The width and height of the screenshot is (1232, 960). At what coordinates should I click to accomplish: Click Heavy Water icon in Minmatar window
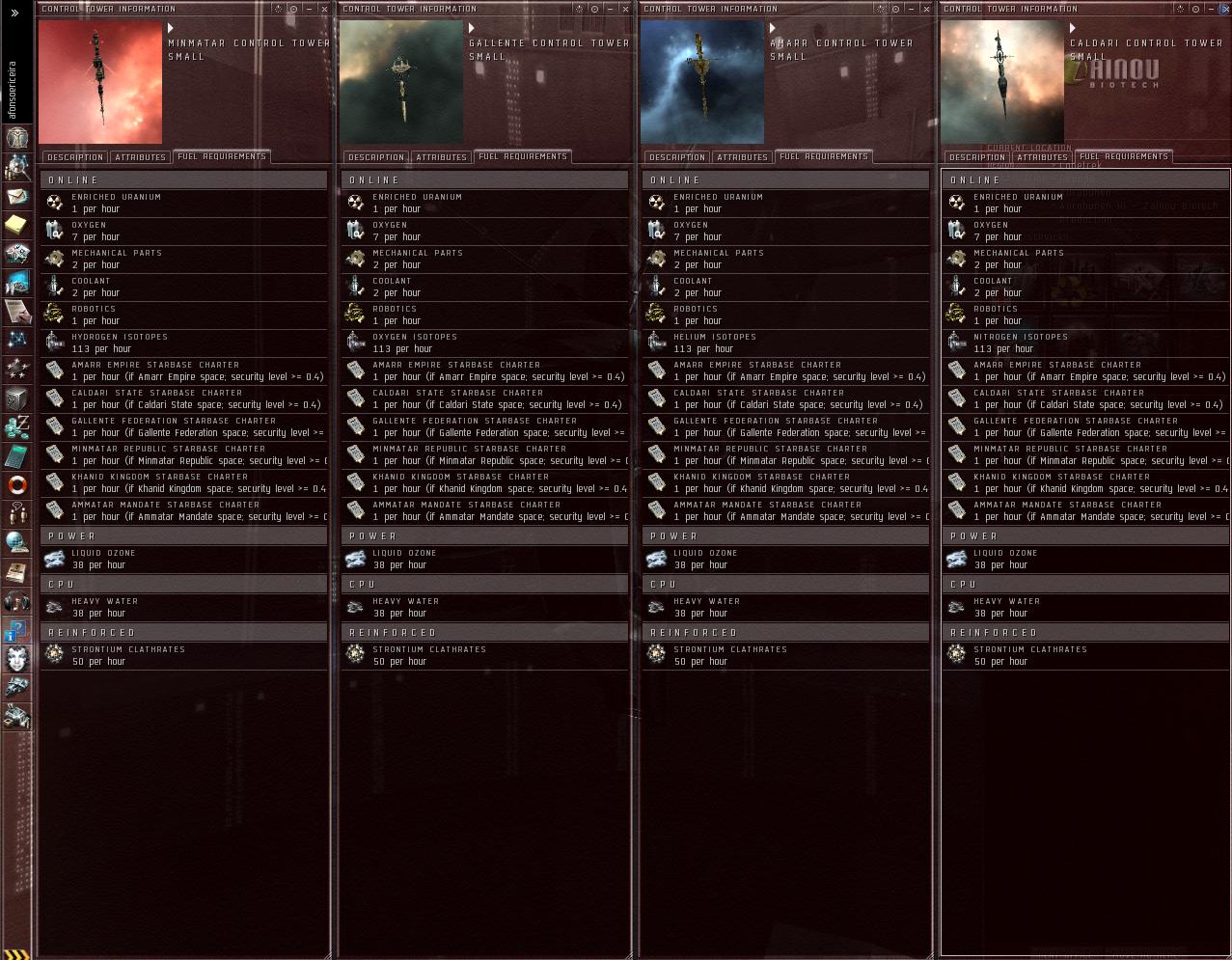click(x=55, y=607)
